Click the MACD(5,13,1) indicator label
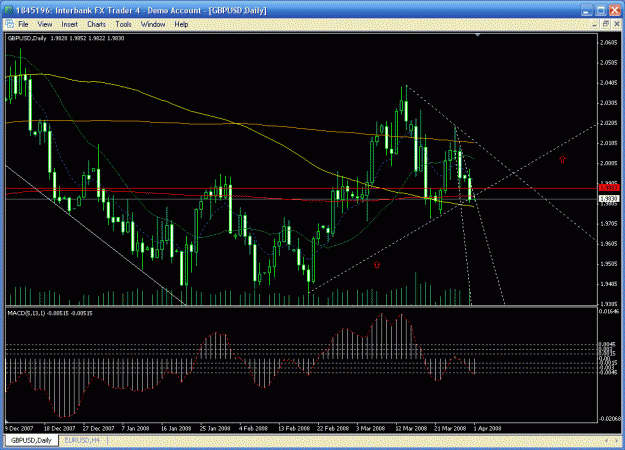625x450 pixels. 50,313
